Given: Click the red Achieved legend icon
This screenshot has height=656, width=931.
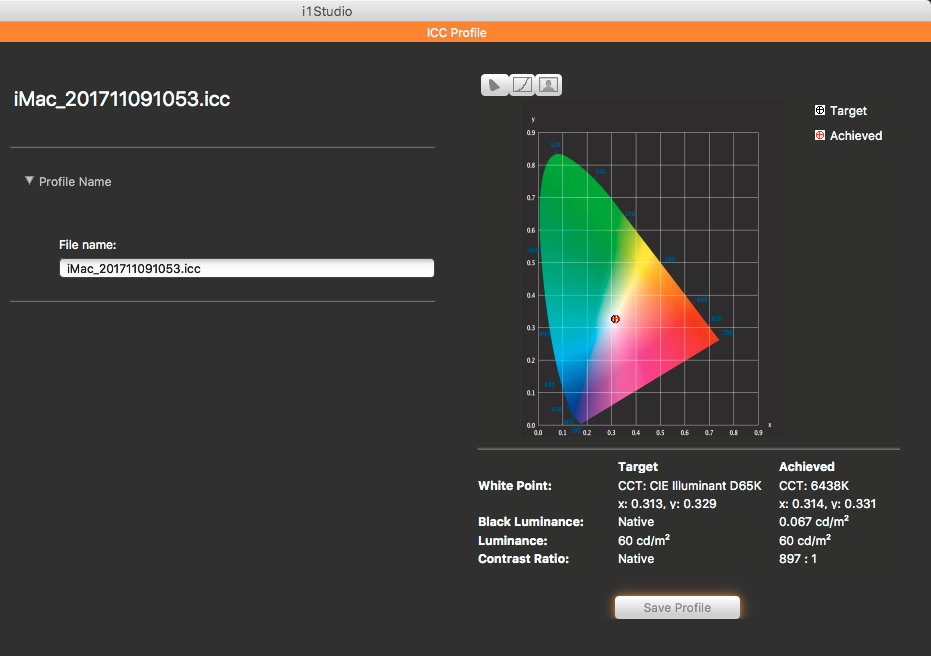Looking at the screenshot, I should [x=820, y=136].
